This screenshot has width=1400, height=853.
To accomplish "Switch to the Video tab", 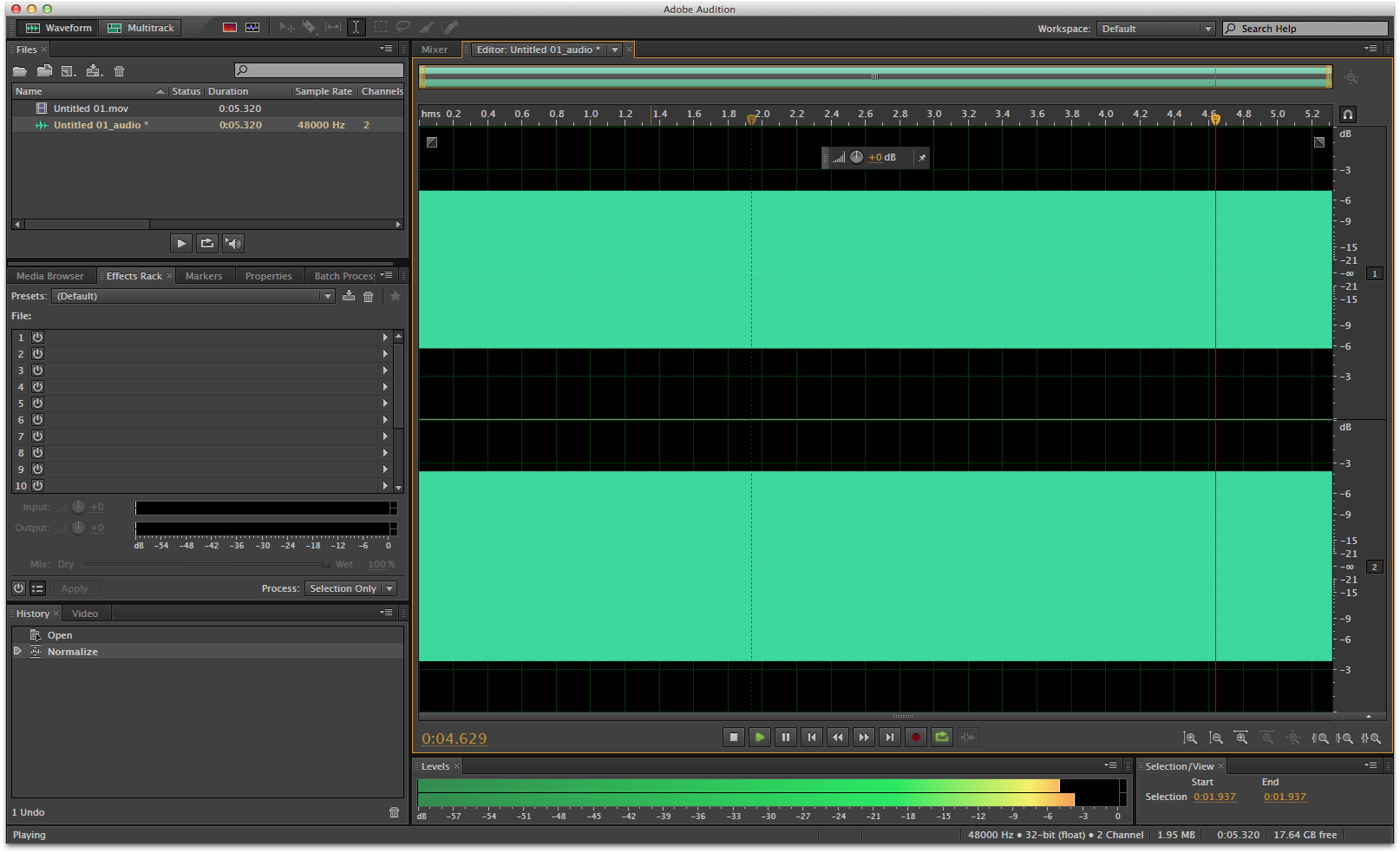I will (85, 614).
